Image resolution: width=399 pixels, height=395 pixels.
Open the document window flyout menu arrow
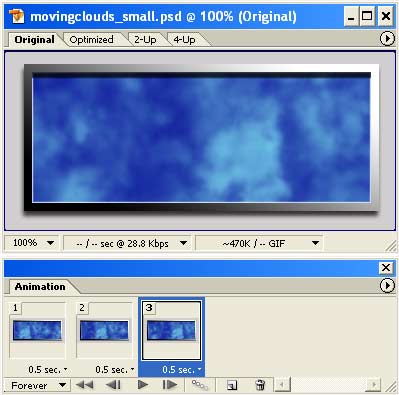tap(387, 39)
